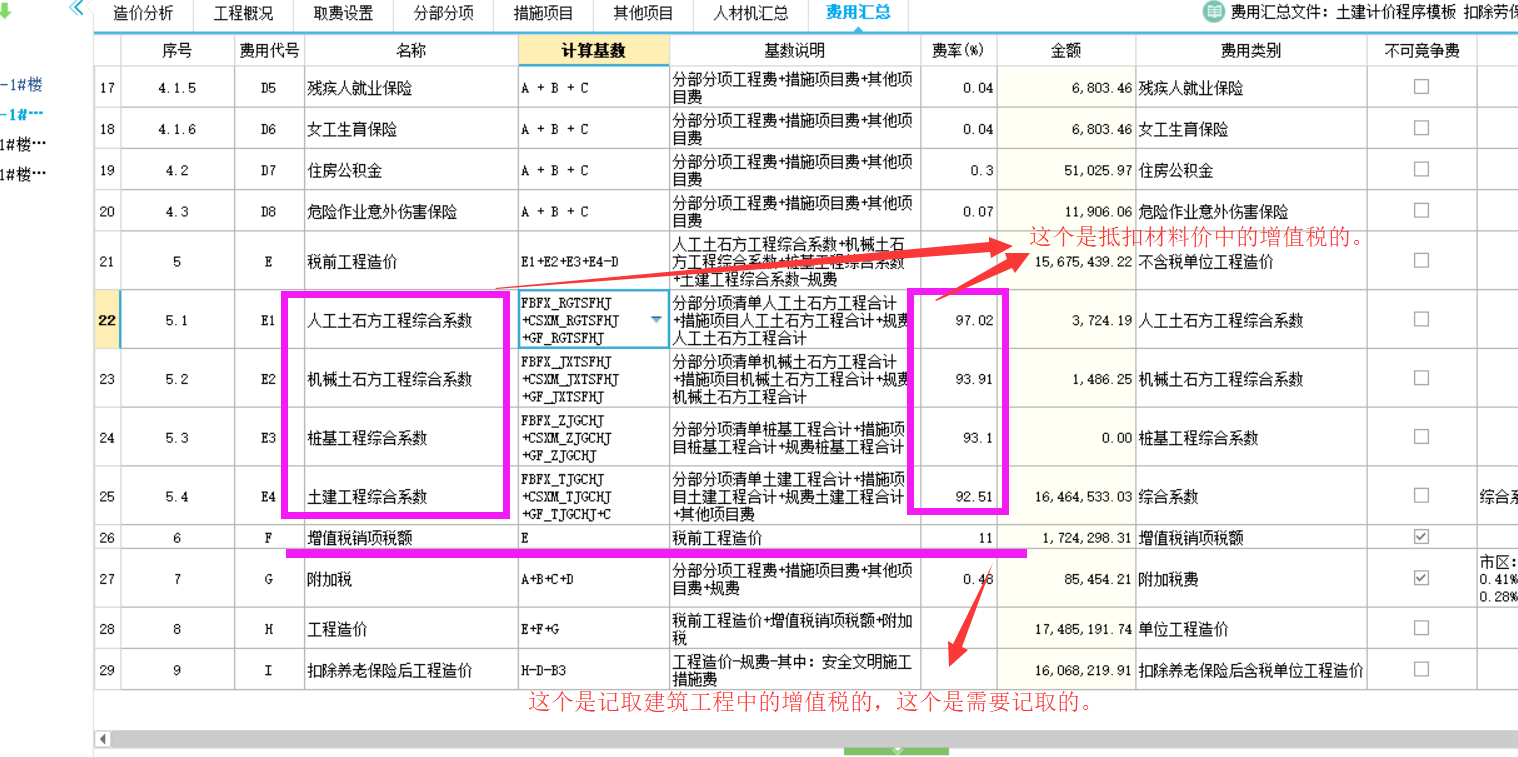Select the highlighted -1#… tree item
1518x757 pixels.
pos(22,115)
